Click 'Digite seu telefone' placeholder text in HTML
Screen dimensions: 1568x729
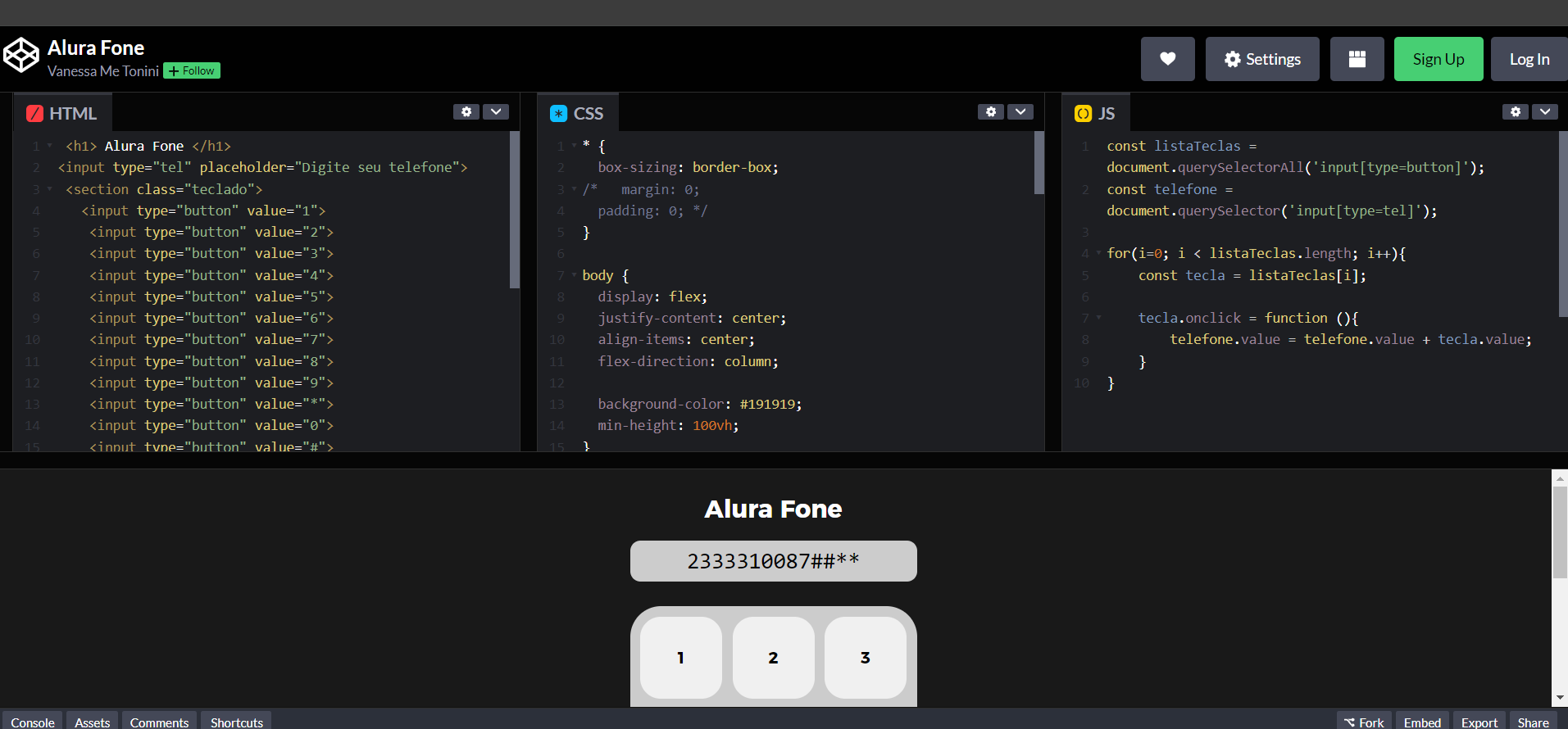tap(376, 167)
